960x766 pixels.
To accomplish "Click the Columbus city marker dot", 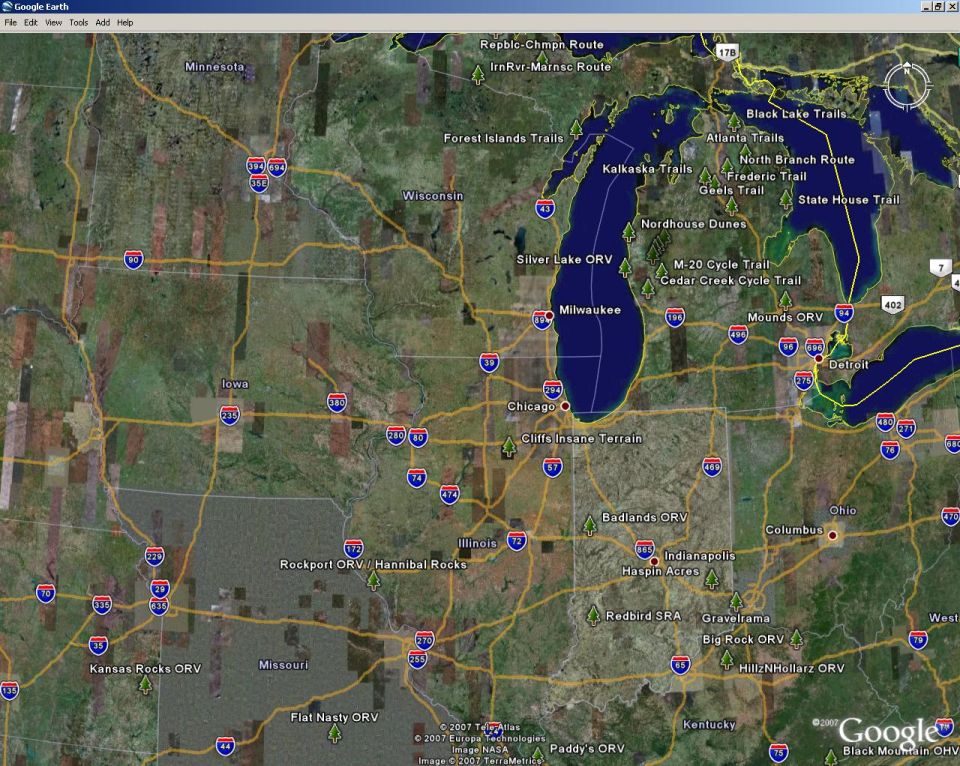I will pyautogui.click(x=832, y=535).
